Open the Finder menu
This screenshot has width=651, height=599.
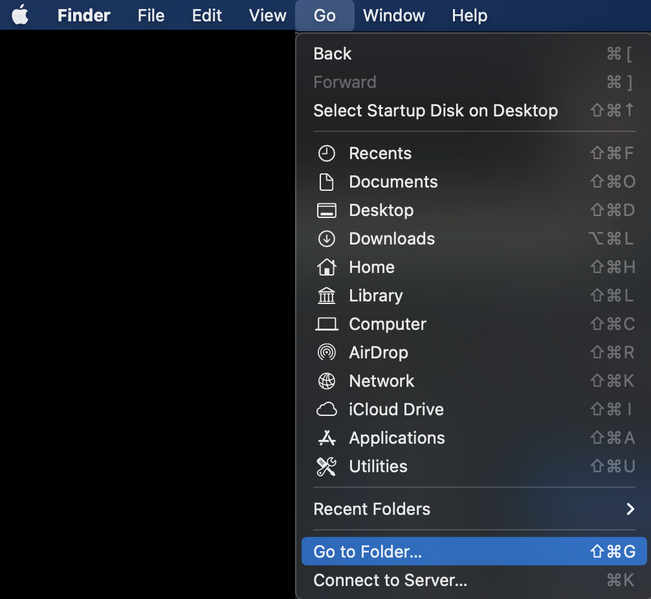pyautogui.click(x=83, y=15)
